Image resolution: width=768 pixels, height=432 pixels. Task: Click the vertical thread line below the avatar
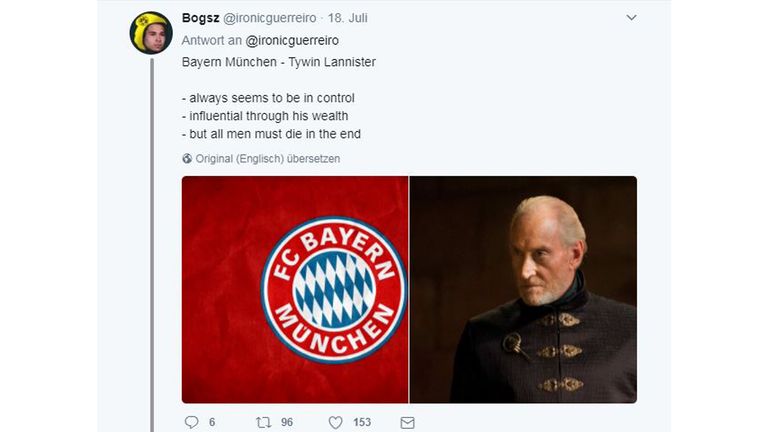(x=152, y=245)
